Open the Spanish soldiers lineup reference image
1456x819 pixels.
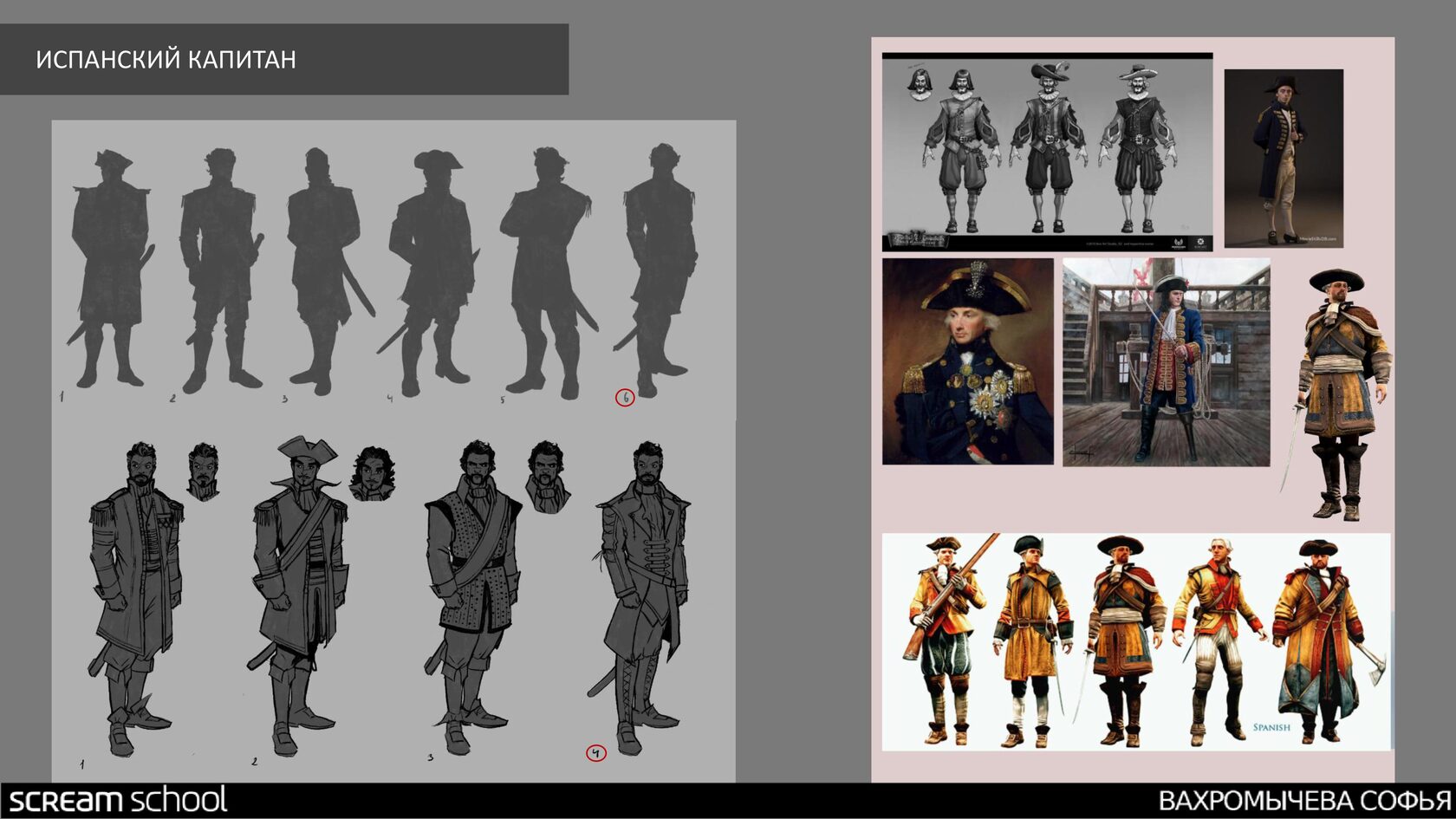pos(1136,641)
